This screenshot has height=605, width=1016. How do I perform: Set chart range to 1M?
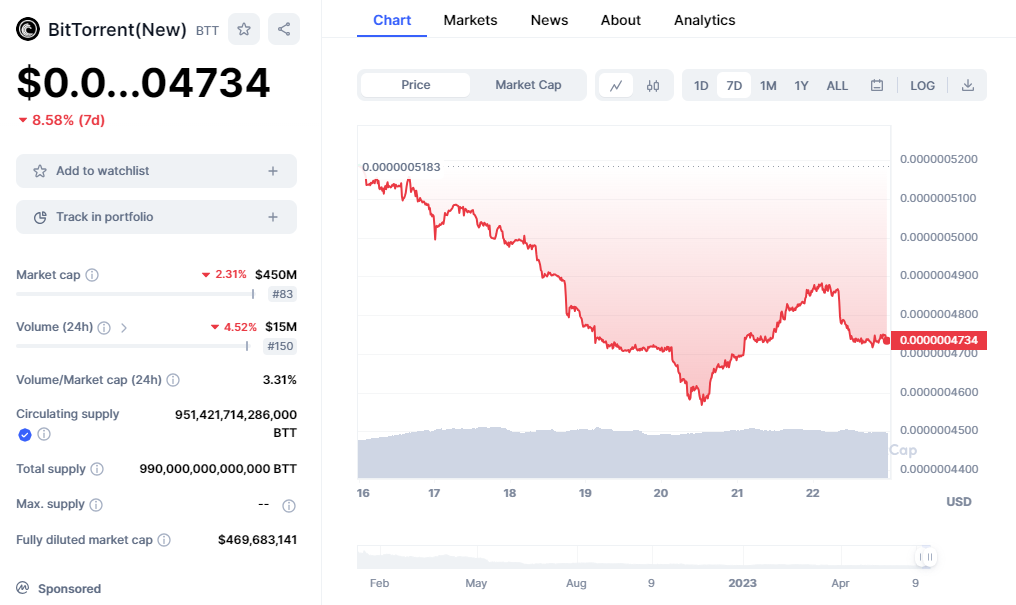(768, 86)
